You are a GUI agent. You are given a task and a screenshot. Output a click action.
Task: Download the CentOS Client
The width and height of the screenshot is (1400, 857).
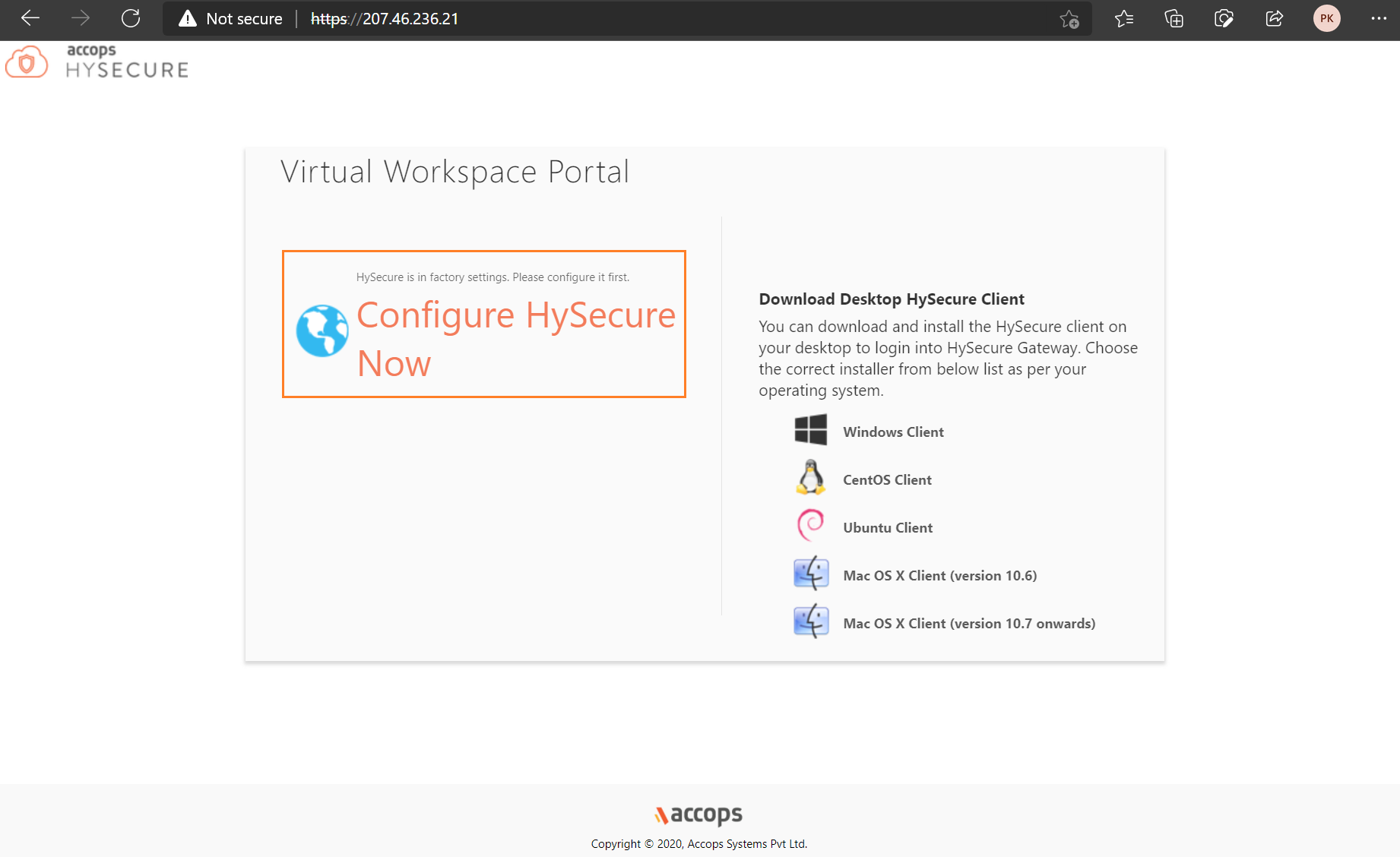point(887,480)
